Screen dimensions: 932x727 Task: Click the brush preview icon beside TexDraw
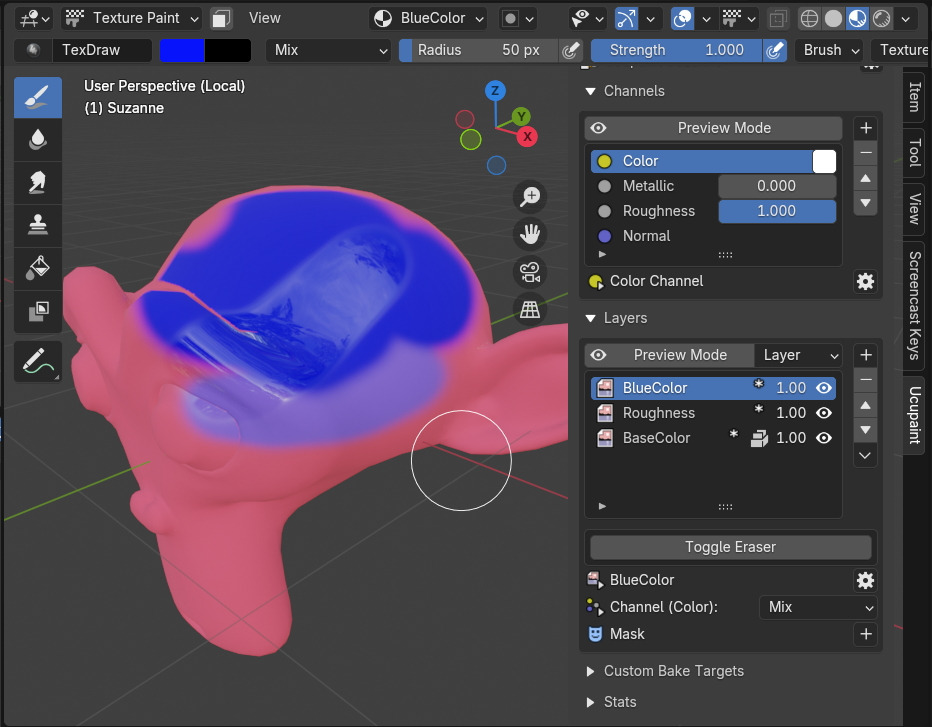[x=33, y=50]
